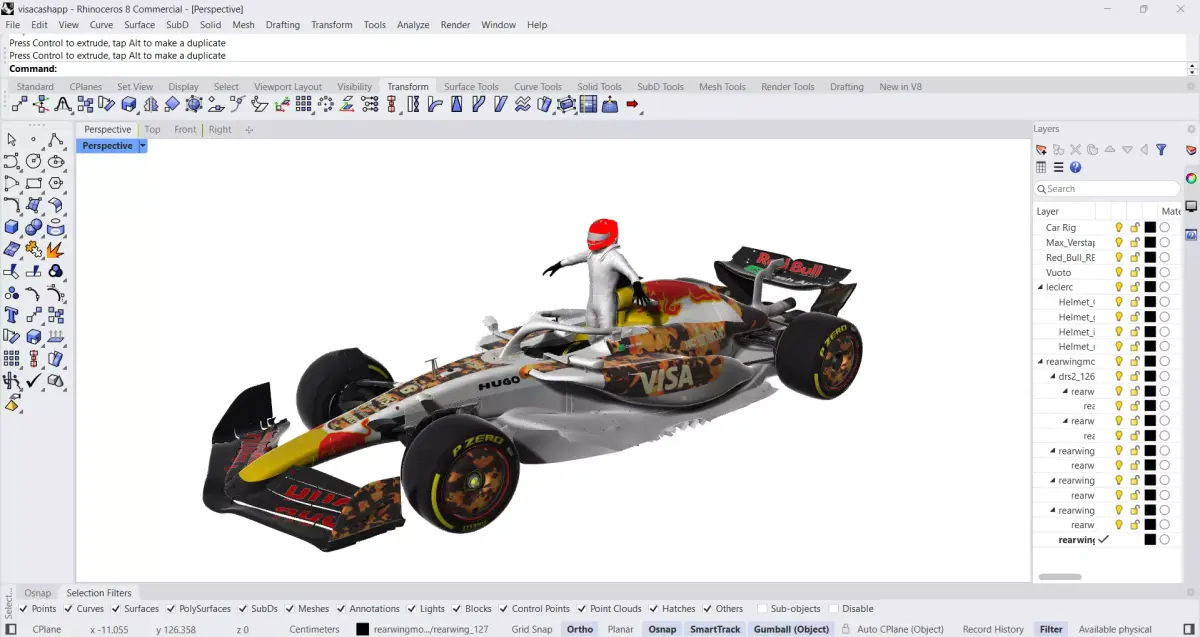Image resolution: width=1200 pixels, height=637 pixels.
Task: Collapse the leclerc layer group
Action: [x=1040, y=287]
